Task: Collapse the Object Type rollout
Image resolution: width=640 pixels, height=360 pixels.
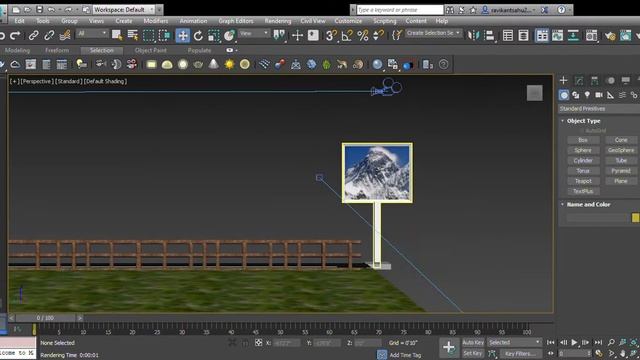Action: (x=583, y=121)
